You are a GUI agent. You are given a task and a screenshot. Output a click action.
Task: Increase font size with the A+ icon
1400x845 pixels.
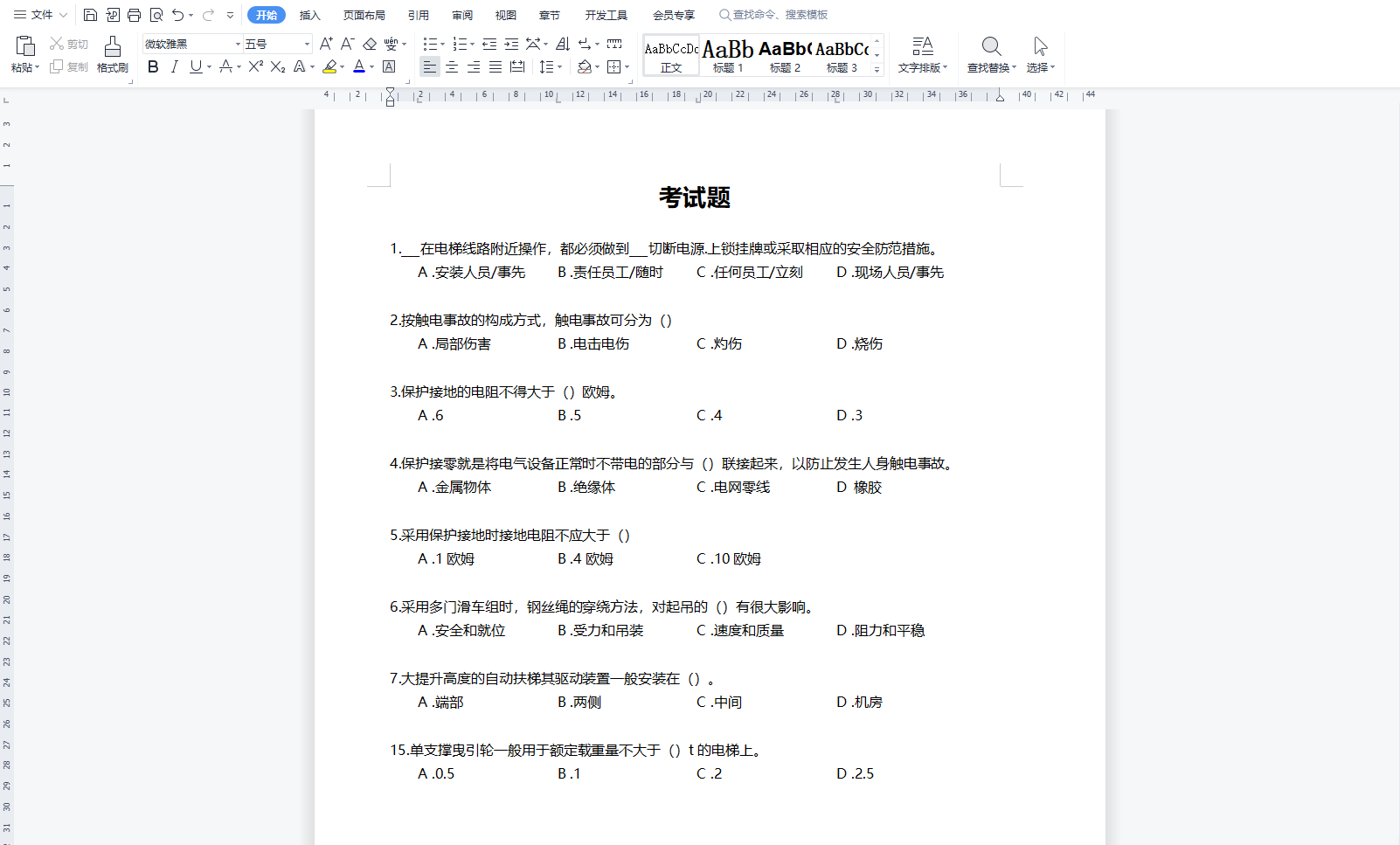pos(326,44)
